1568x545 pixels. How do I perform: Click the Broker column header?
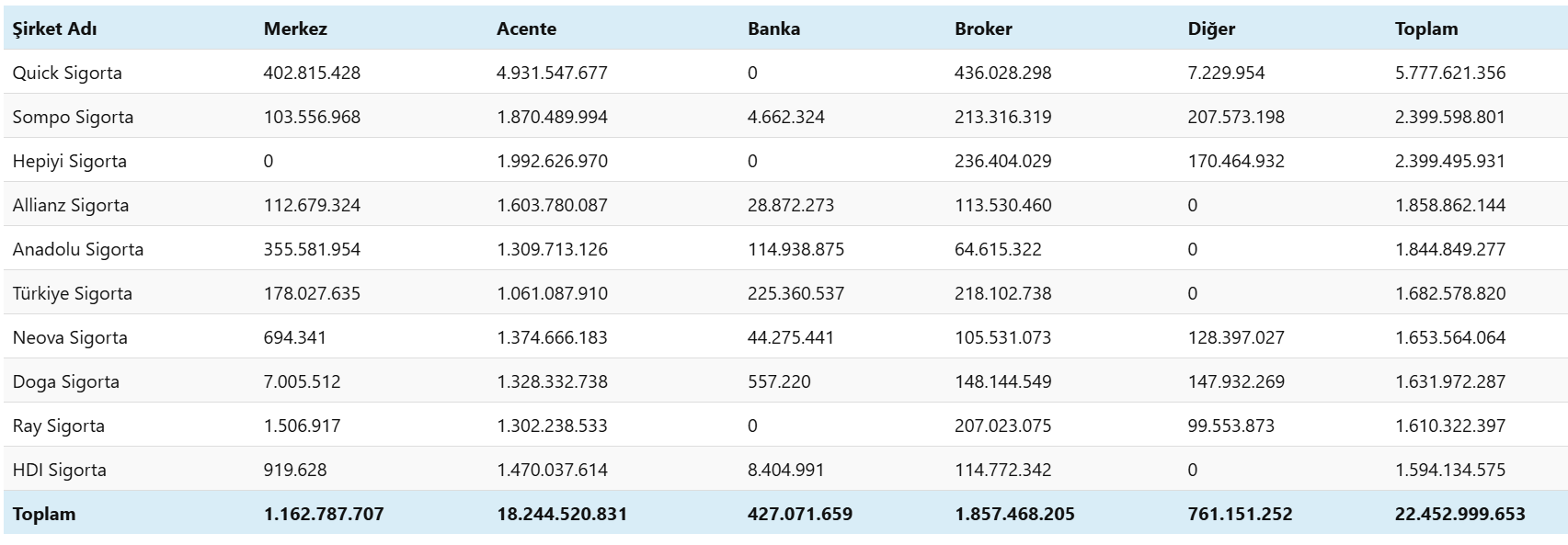tap(983, 28)
